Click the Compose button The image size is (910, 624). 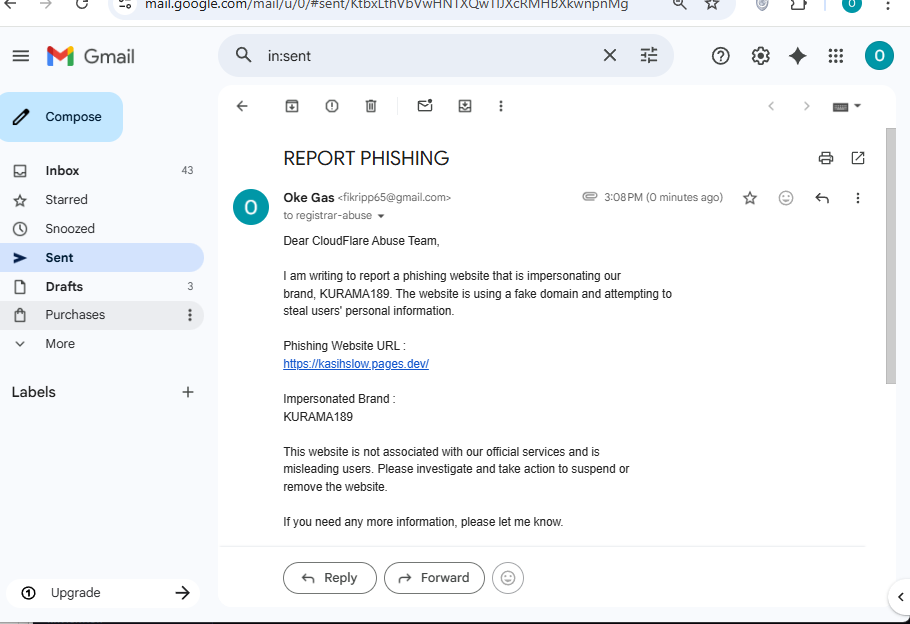[x=61, y=117]
